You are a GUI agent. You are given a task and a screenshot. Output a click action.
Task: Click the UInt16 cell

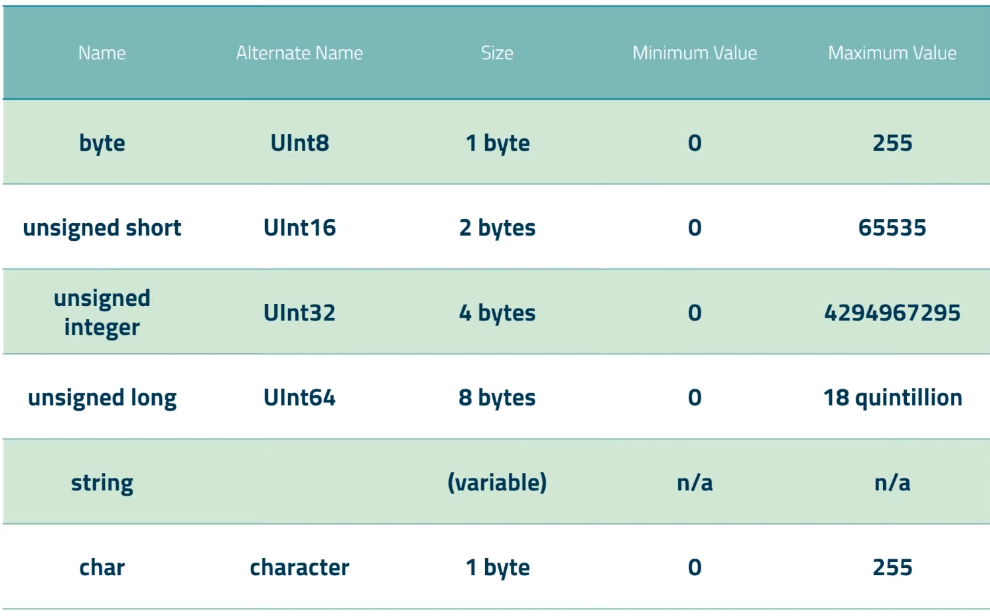(299, 227)
